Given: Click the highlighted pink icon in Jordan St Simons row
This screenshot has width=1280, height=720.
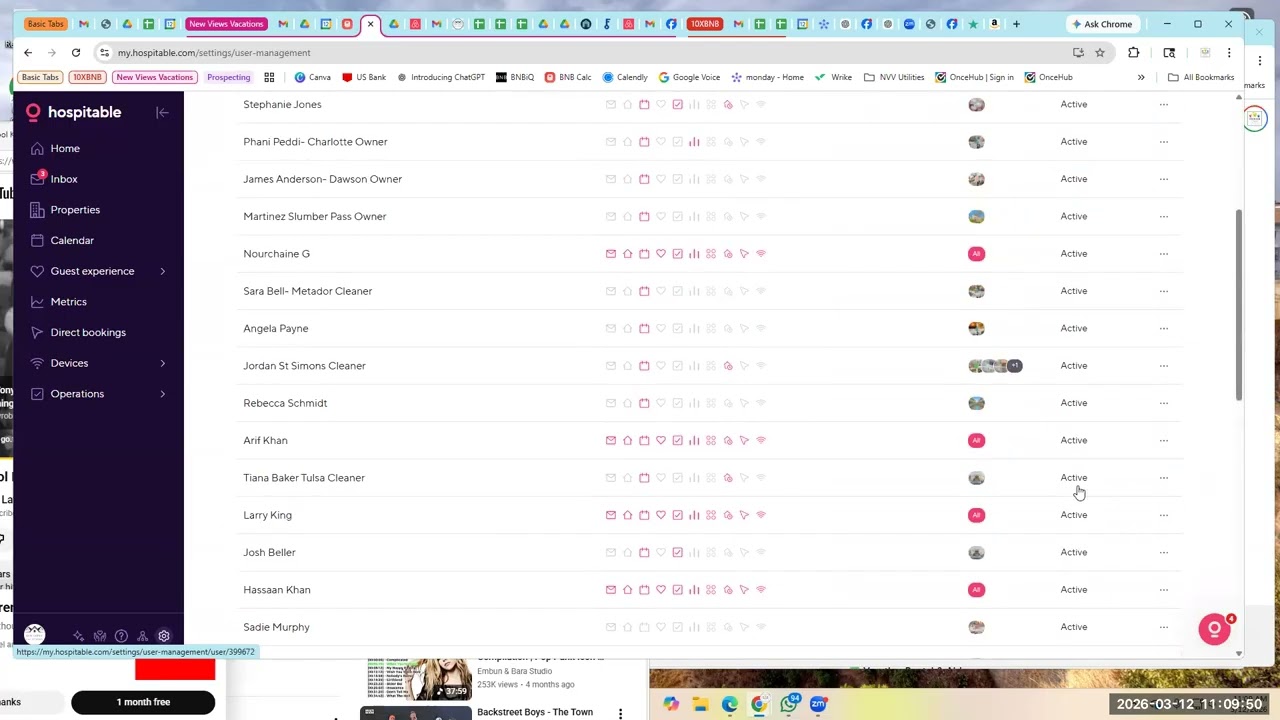Looking at the screenshot, I should pyautogui.click(x=728, y=366).
